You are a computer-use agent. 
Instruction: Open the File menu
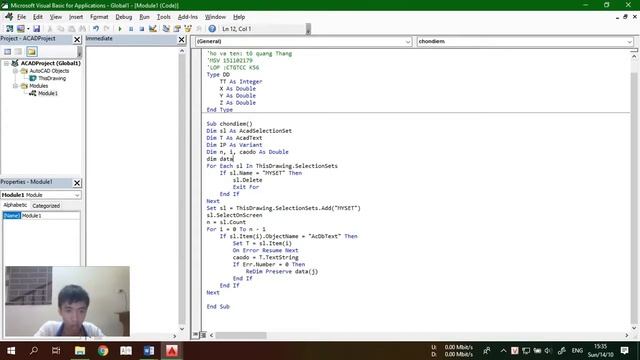click(21, 17)
